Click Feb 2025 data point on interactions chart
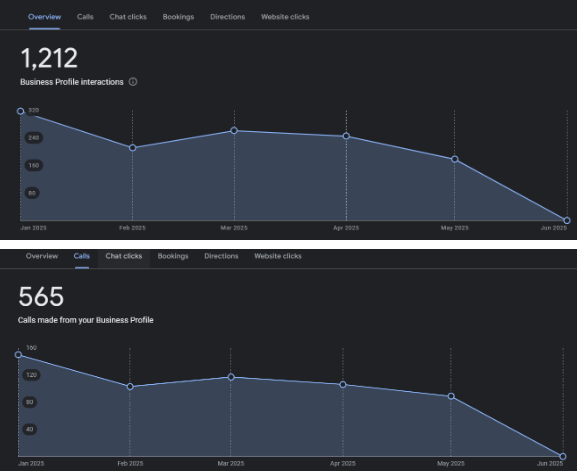 132,148
